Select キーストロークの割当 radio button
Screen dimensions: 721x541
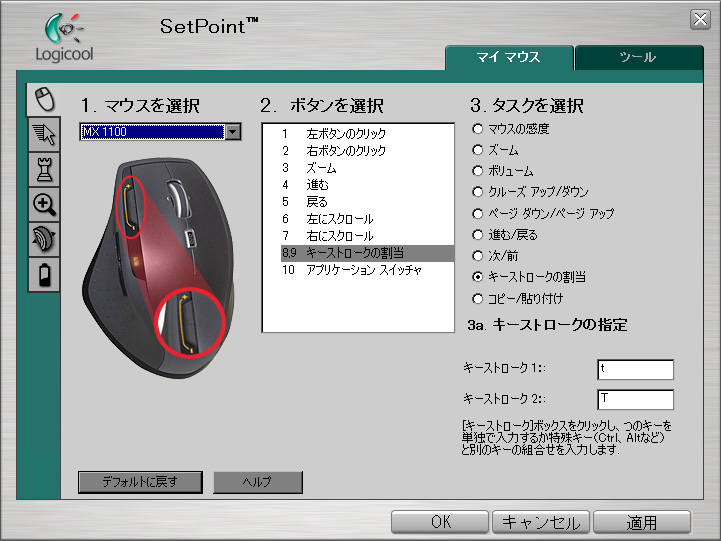pos(478,277)
